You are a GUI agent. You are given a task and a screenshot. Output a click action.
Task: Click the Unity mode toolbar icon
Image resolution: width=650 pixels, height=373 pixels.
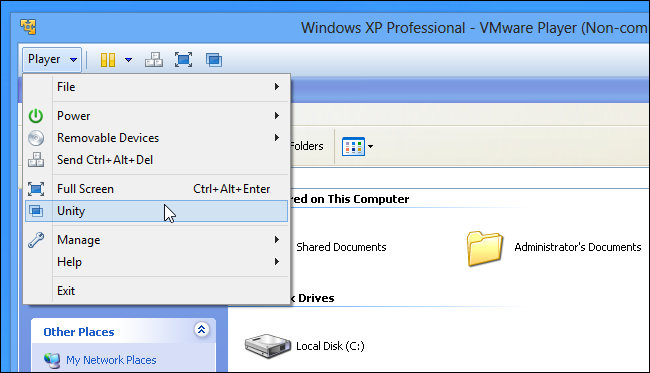214,60
